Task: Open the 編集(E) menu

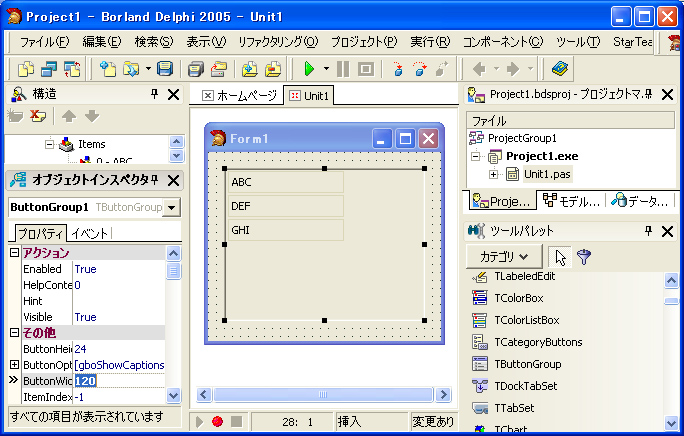Action: [x=102, y=42]
